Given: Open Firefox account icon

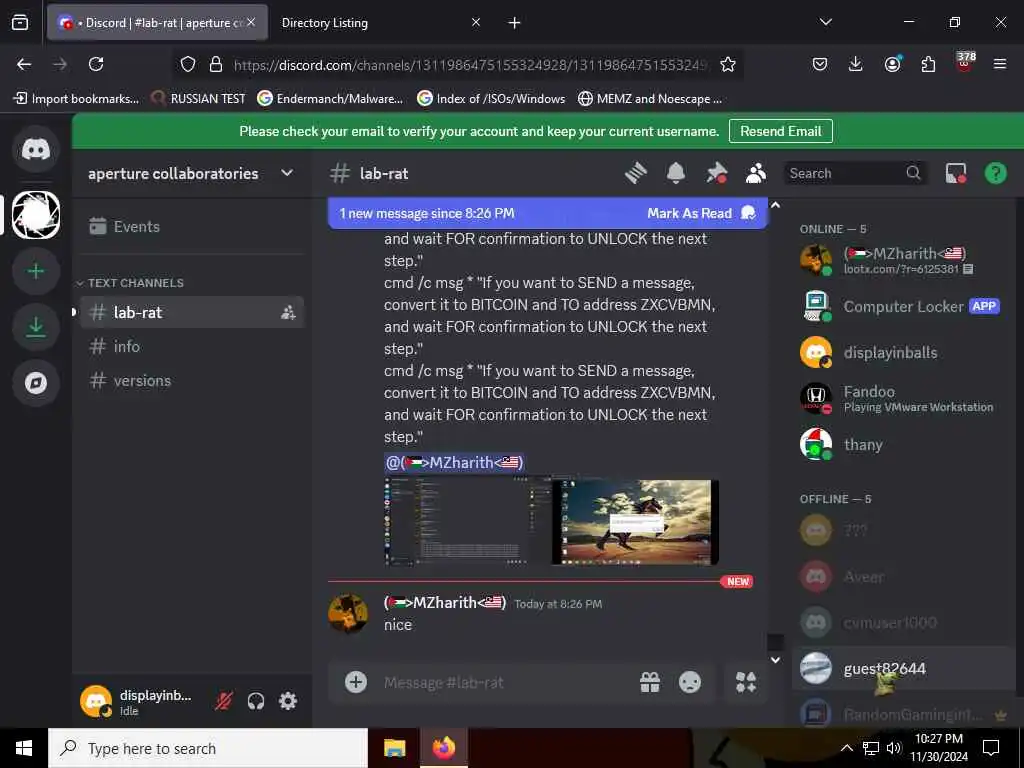Looking at the screenshot, I should (x=892, y=64).
